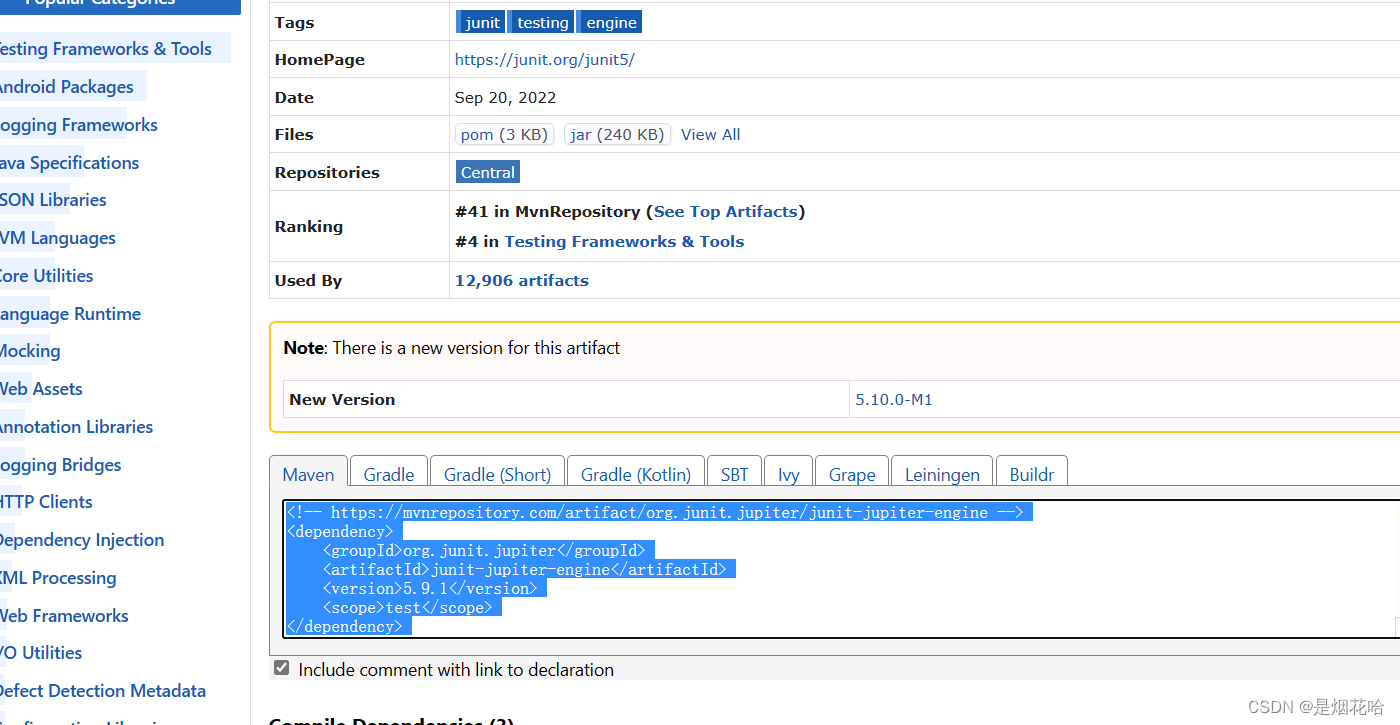
Task: Open See Top Artifacts link
Action: (x=725, y=211)
